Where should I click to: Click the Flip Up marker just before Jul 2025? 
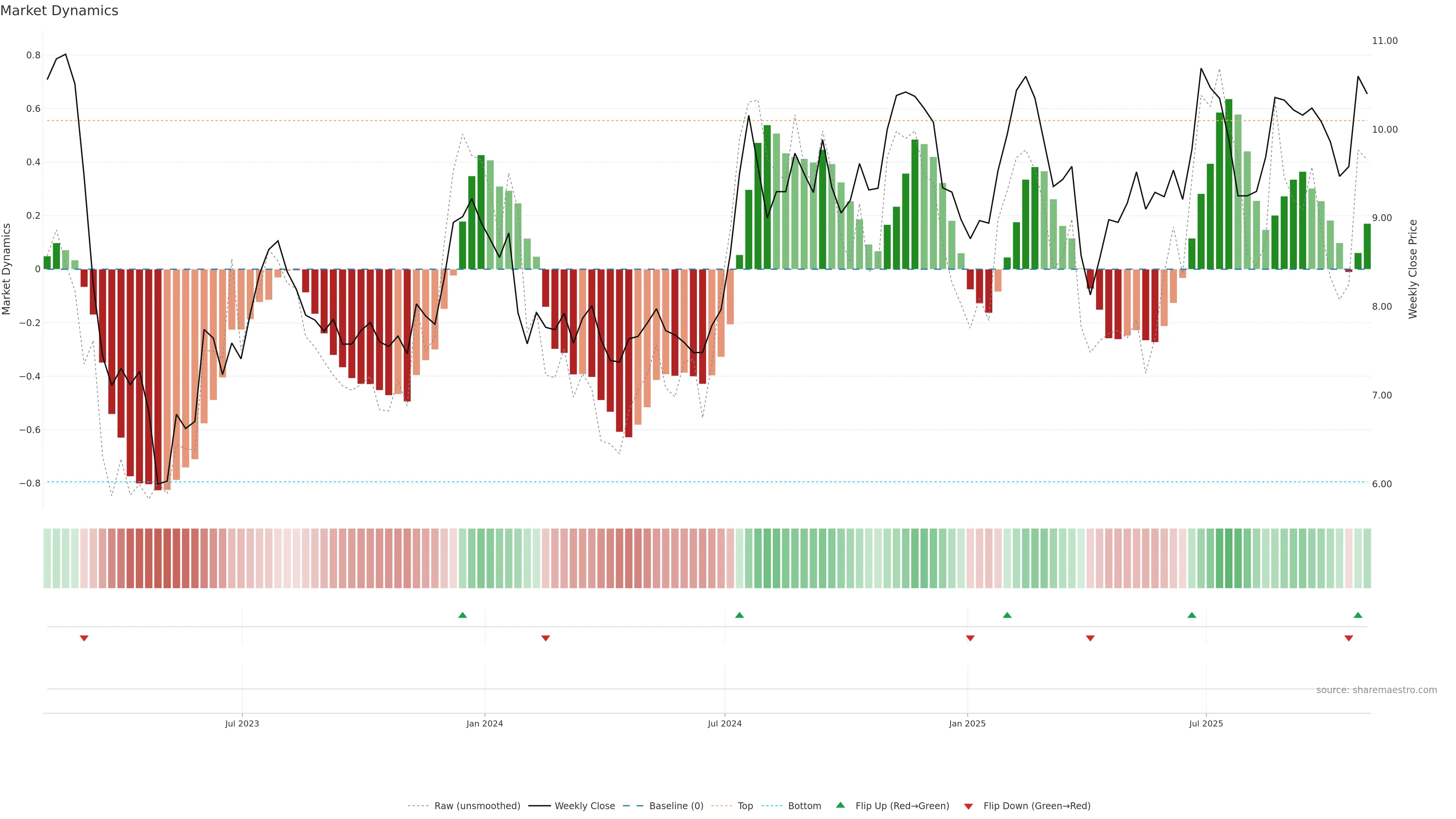(1191, 615)
